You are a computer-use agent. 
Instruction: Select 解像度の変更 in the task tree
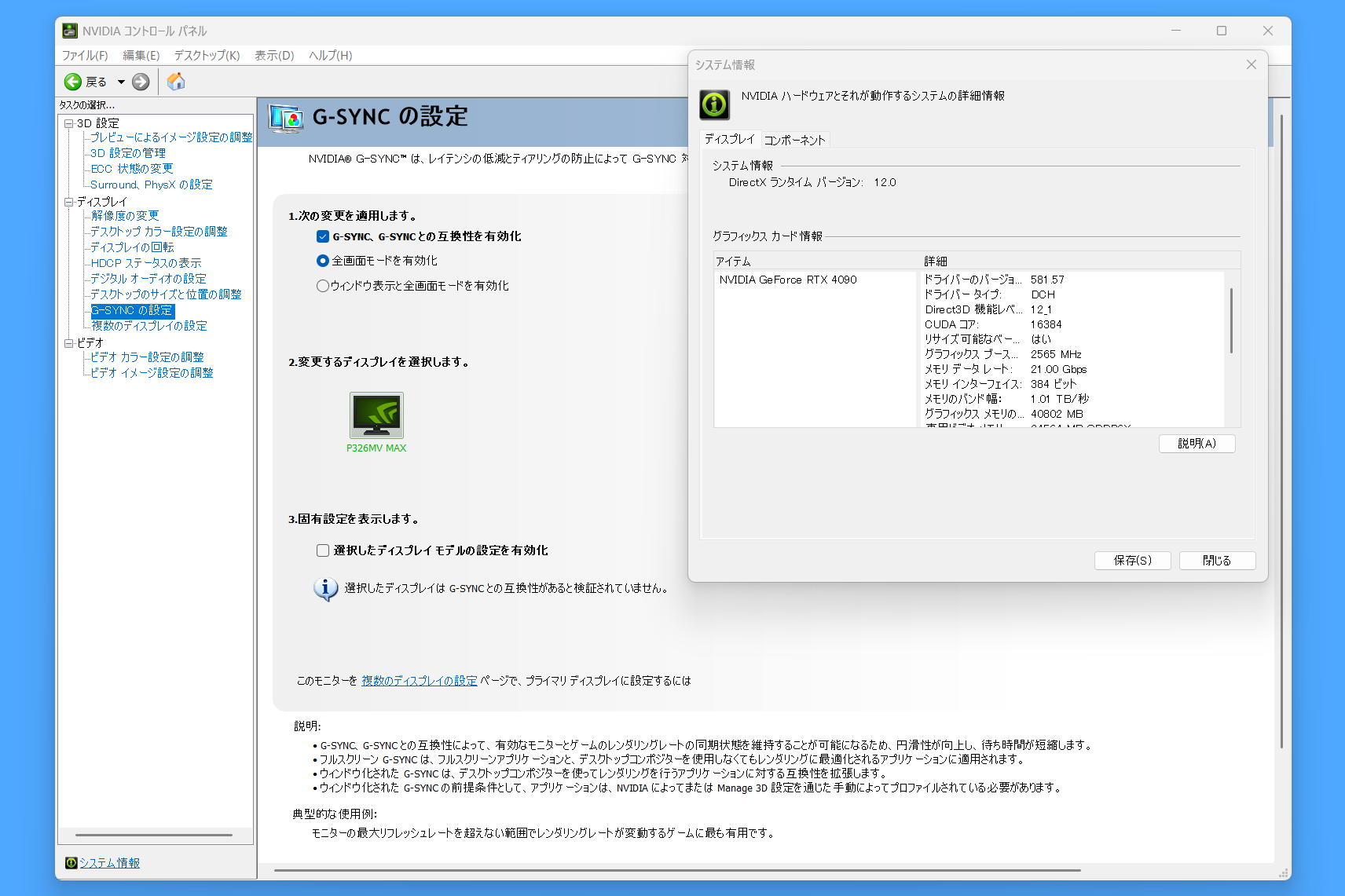(x=125, y=216)
